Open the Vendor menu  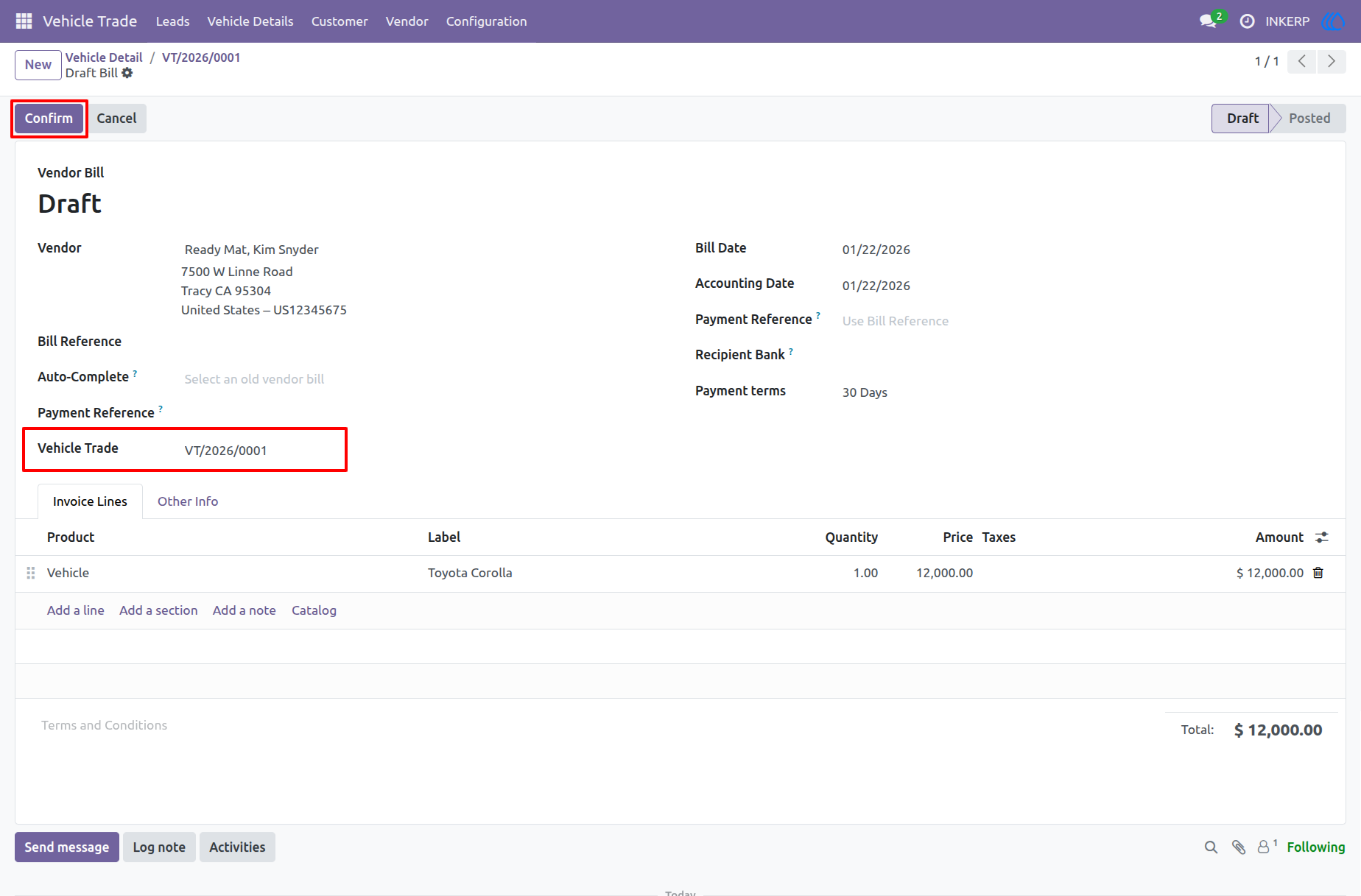pyautogui.click(x=407, y=21)
